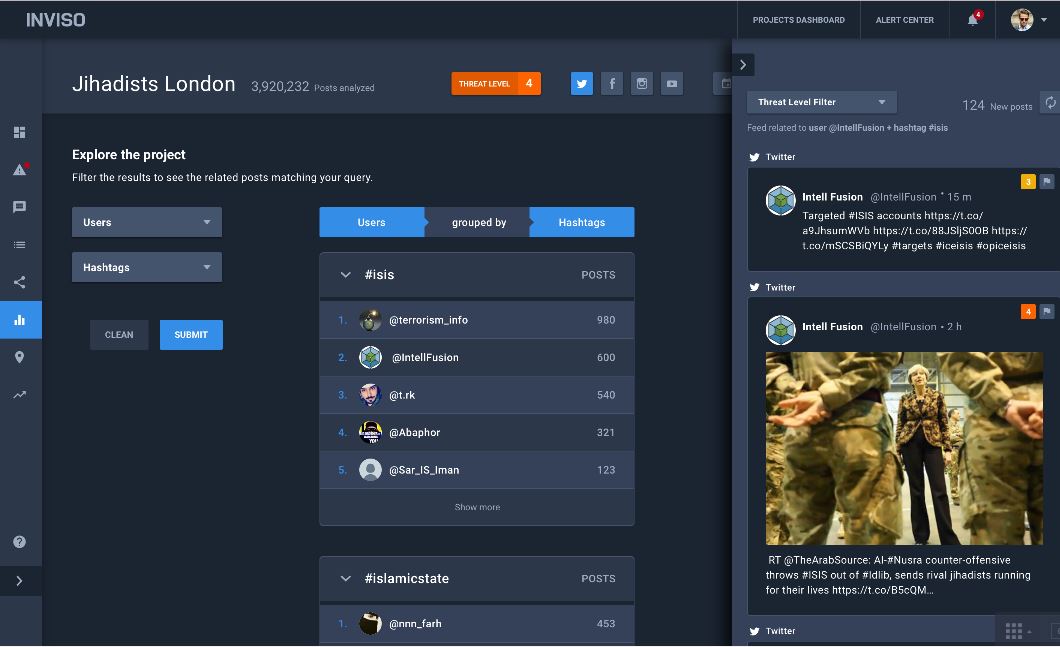Open the Users dropdown filter
The height and width of the screenshot is (647, 1060).
tap(147, 222)
